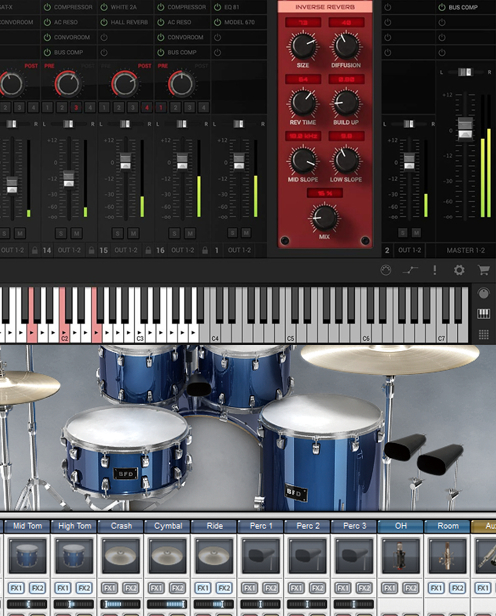The height and width of the screenshot is (616, 496).
Task: Select the OH microphone thumbnail
Action: pos(401,556)
